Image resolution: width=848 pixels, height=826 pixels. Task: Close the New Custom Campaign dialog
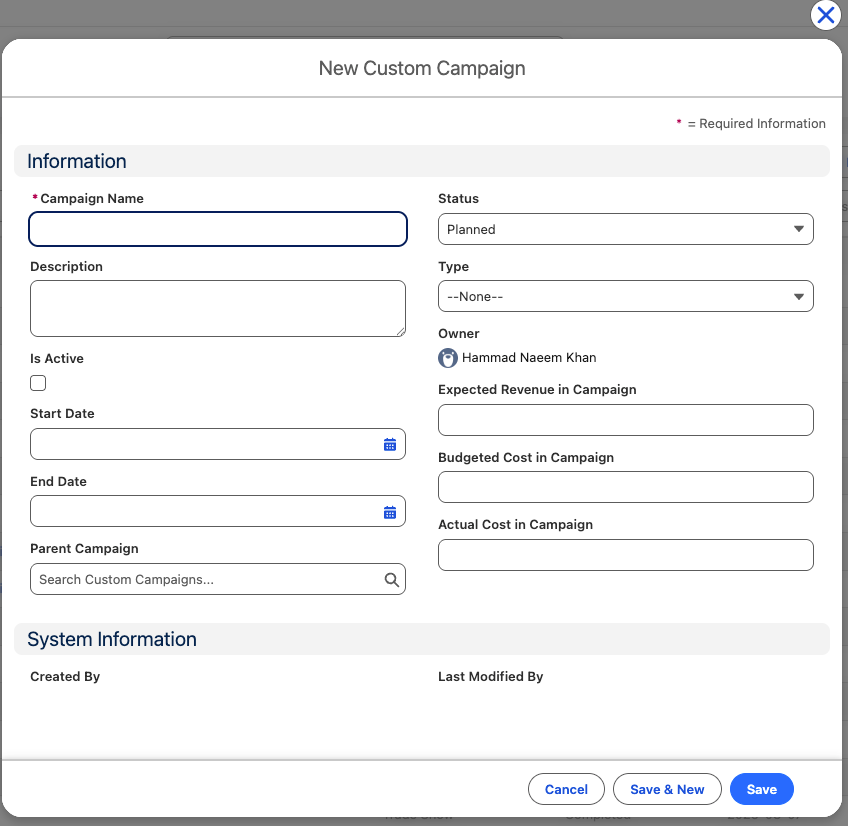[x=825, y=15]
